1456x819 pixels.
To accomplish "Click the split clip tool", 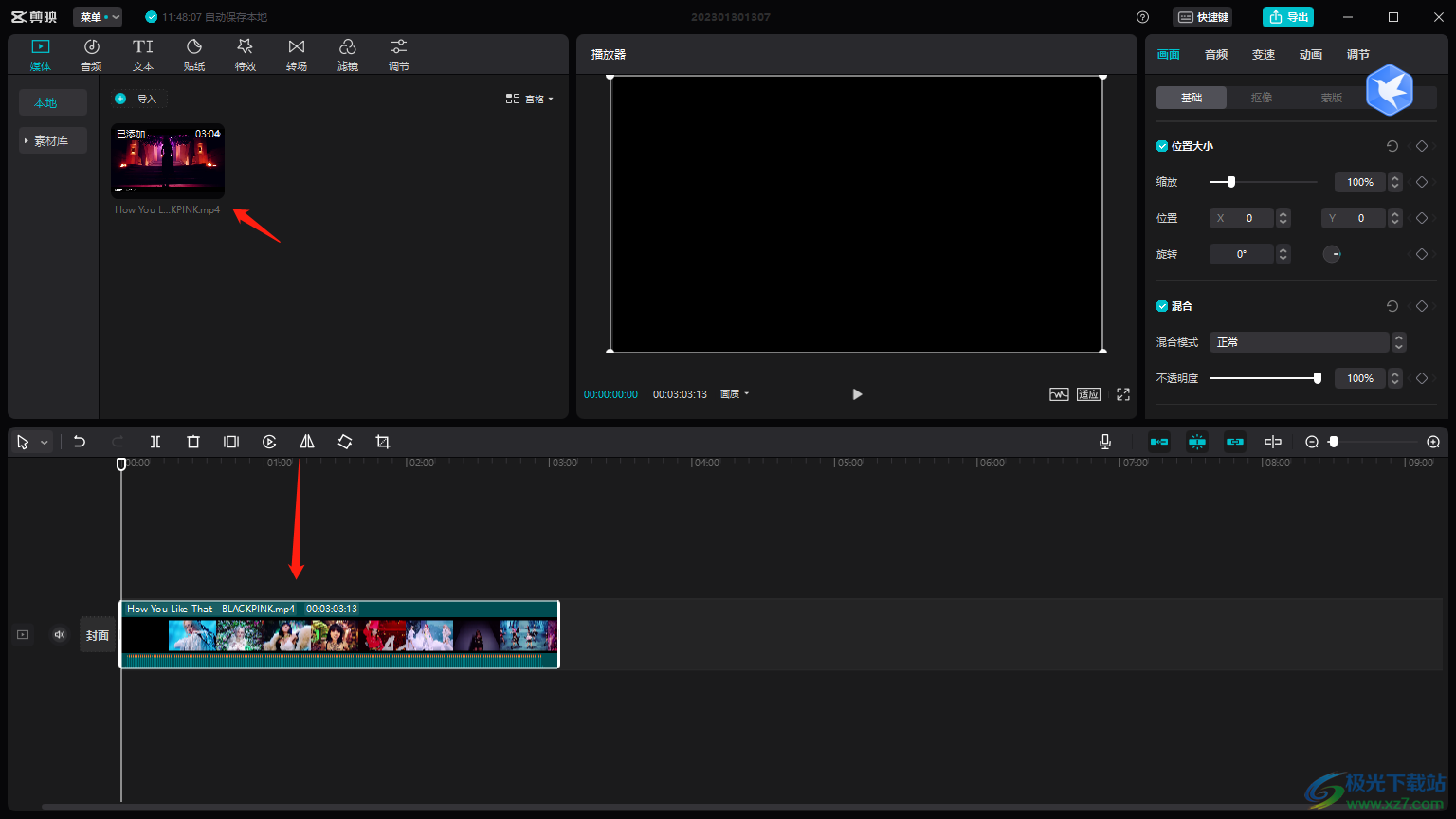I will point(155,442).
